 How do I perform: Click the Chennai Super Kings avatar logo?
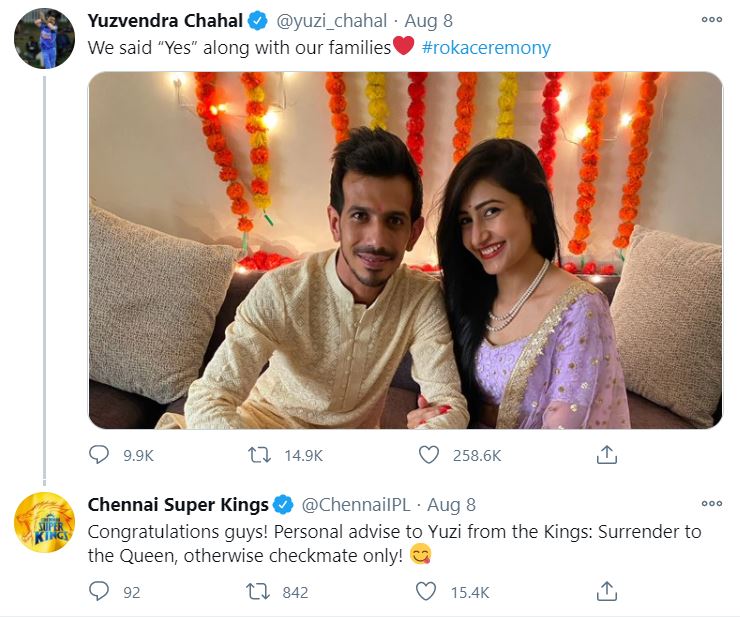pos(44,523)
